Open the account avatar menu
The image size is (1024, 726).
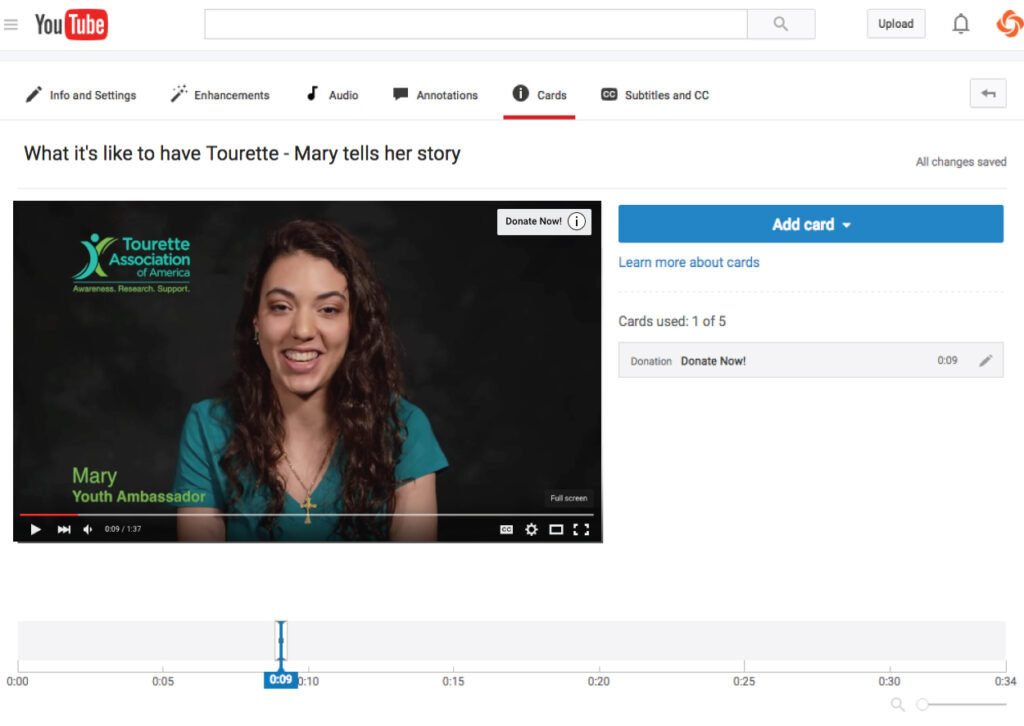click(1009, 24)
